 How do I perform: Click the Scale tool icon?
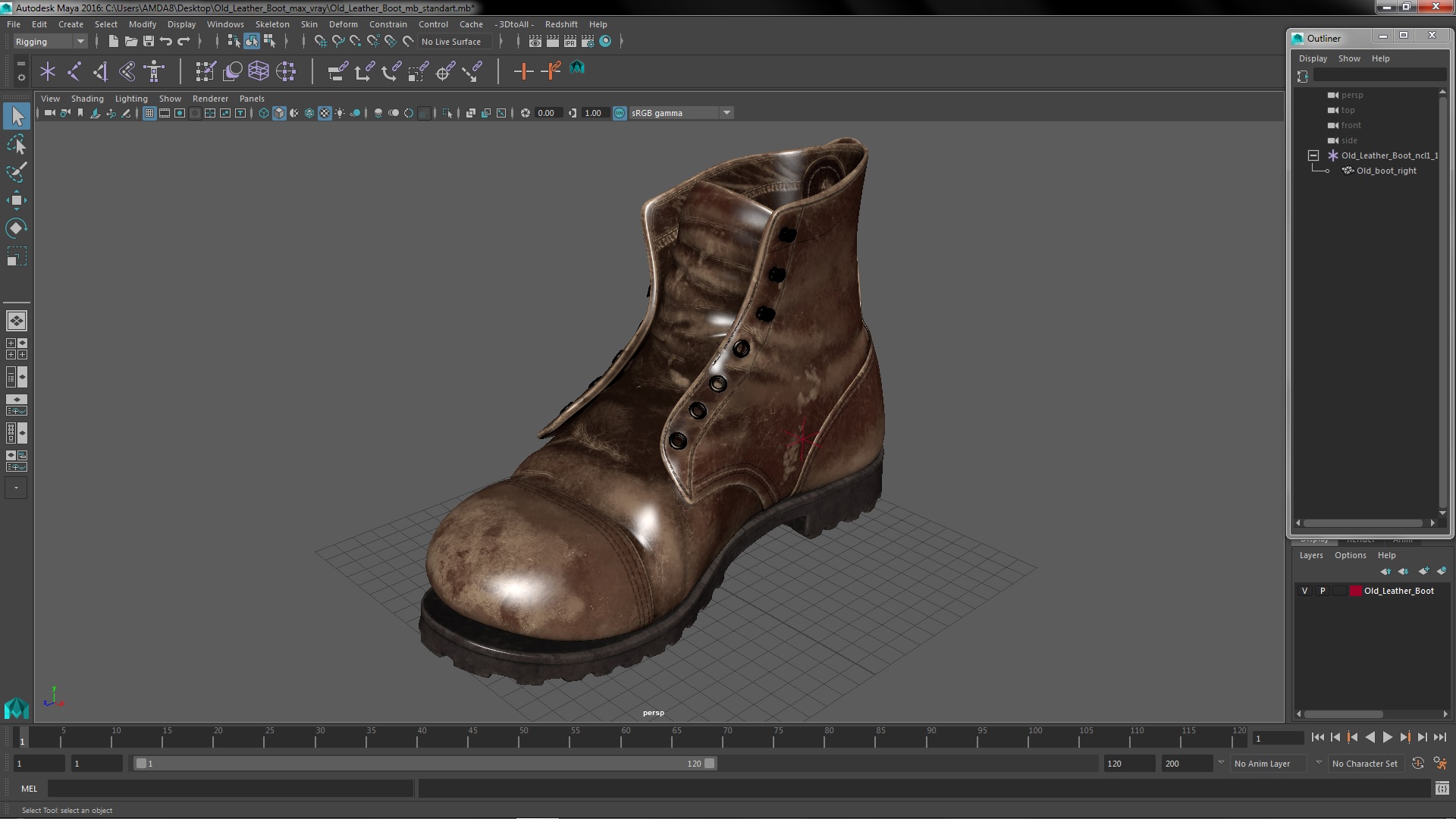point(16,257)
